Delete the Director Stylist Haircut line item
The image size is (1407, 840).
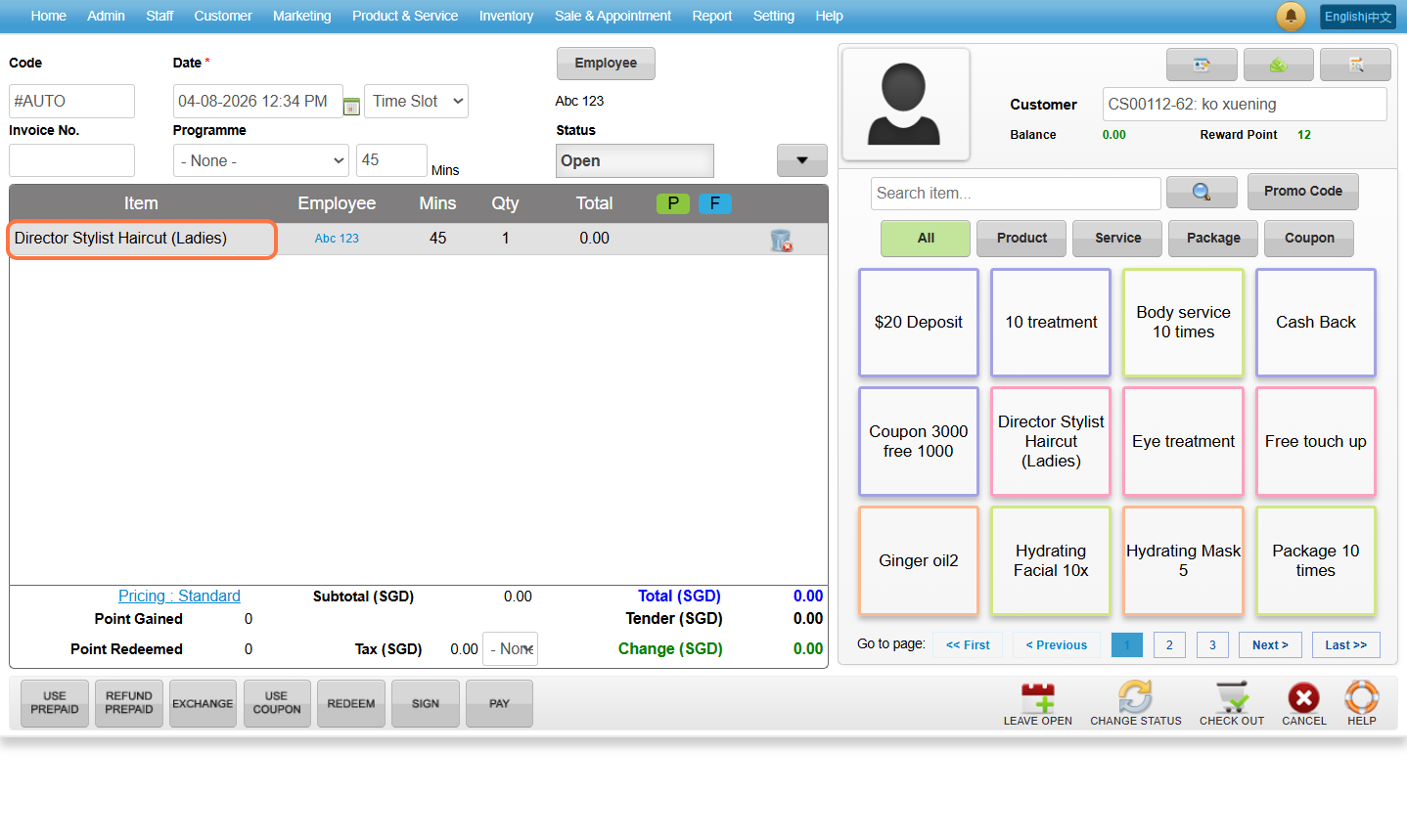(781, 240)
